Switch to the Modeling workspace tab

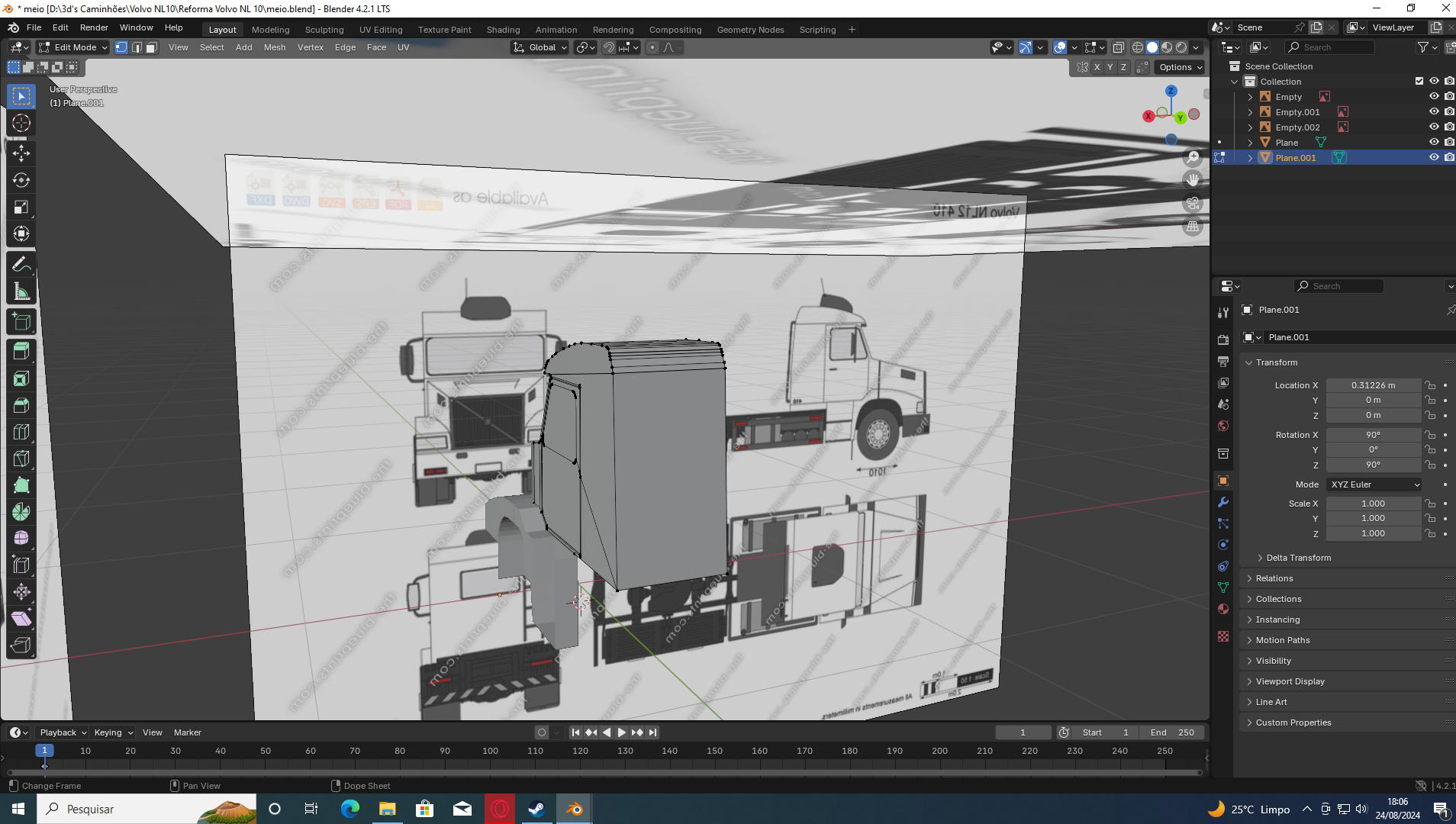click(x=271, y=30)
